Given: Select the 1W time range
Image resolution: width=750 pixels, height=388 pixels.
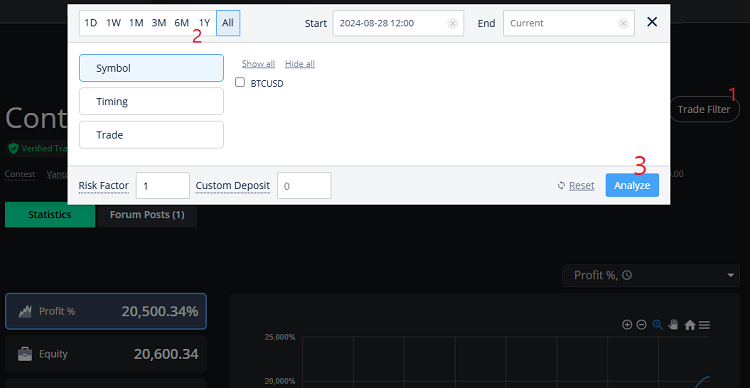Looking at the screenshot, I should point(113,23).
